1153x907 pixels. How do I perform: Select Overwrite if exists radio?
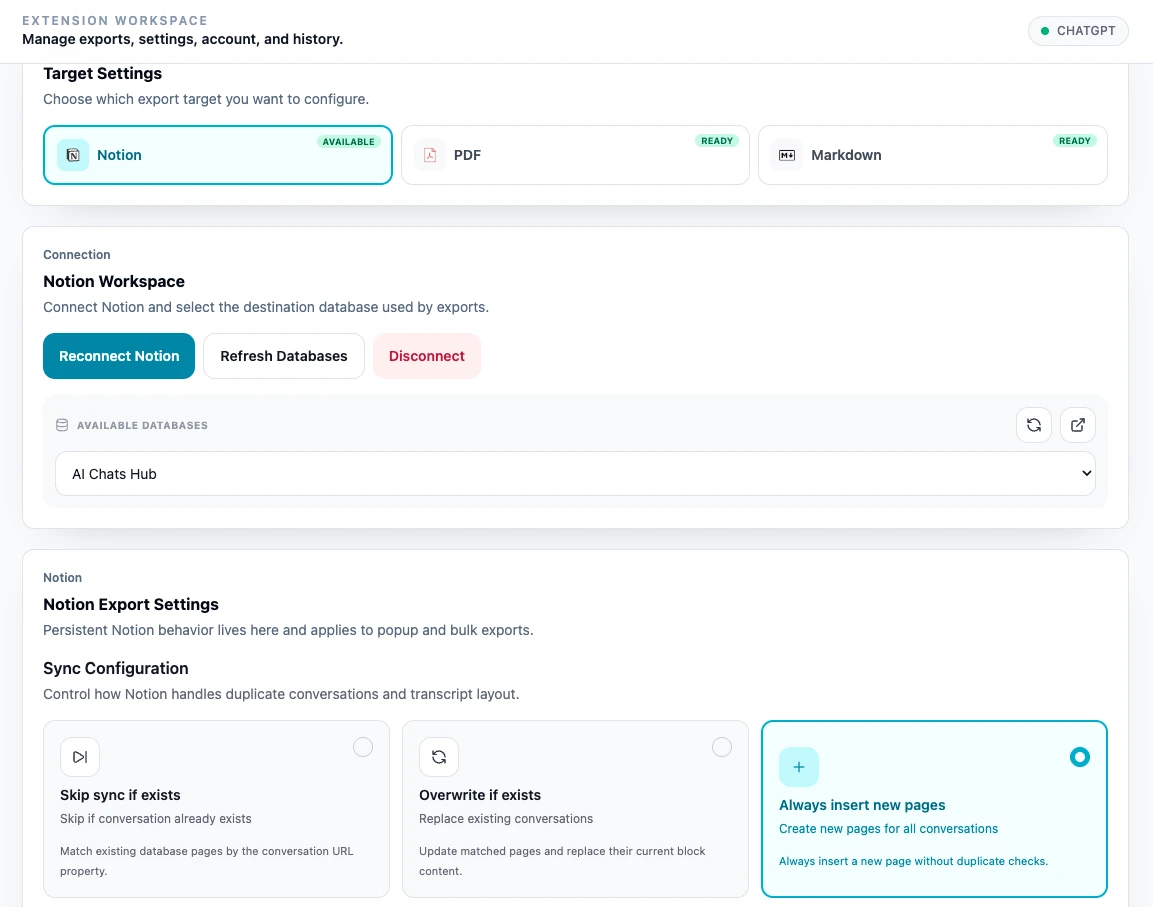coord(722,747)
